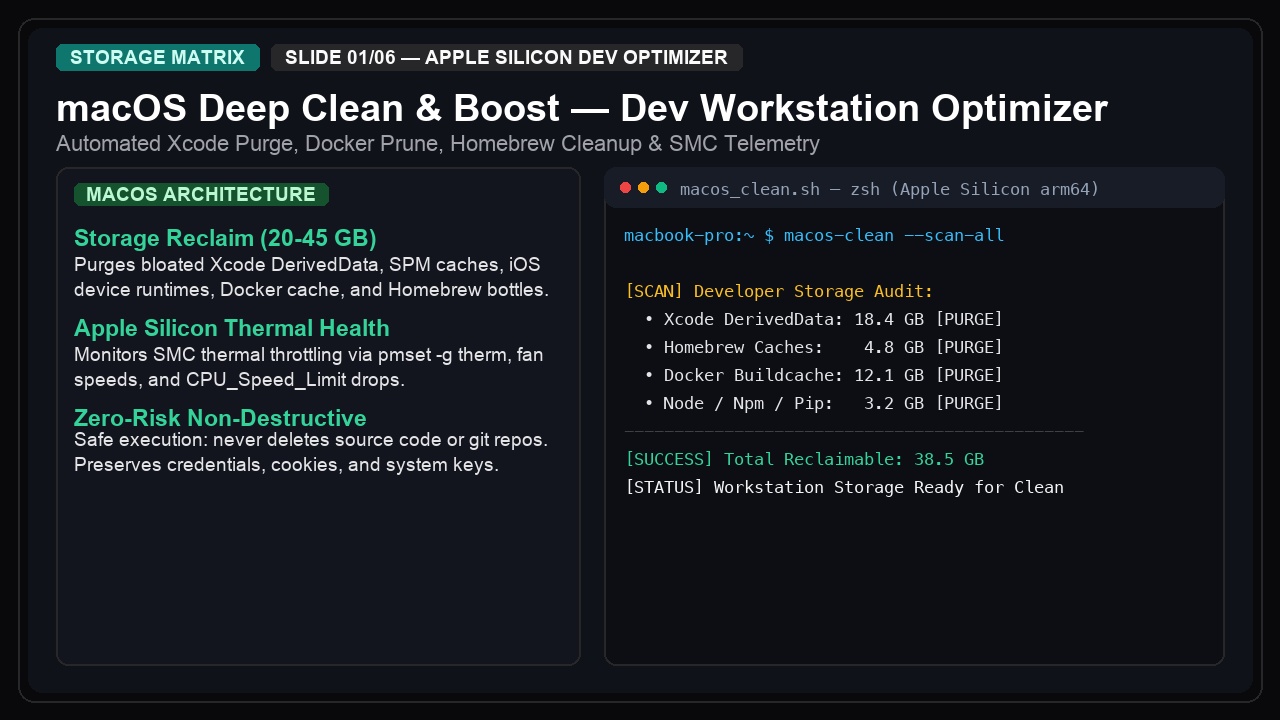Click the subtitle mentioning SMC Telemetry

point(438,144)
